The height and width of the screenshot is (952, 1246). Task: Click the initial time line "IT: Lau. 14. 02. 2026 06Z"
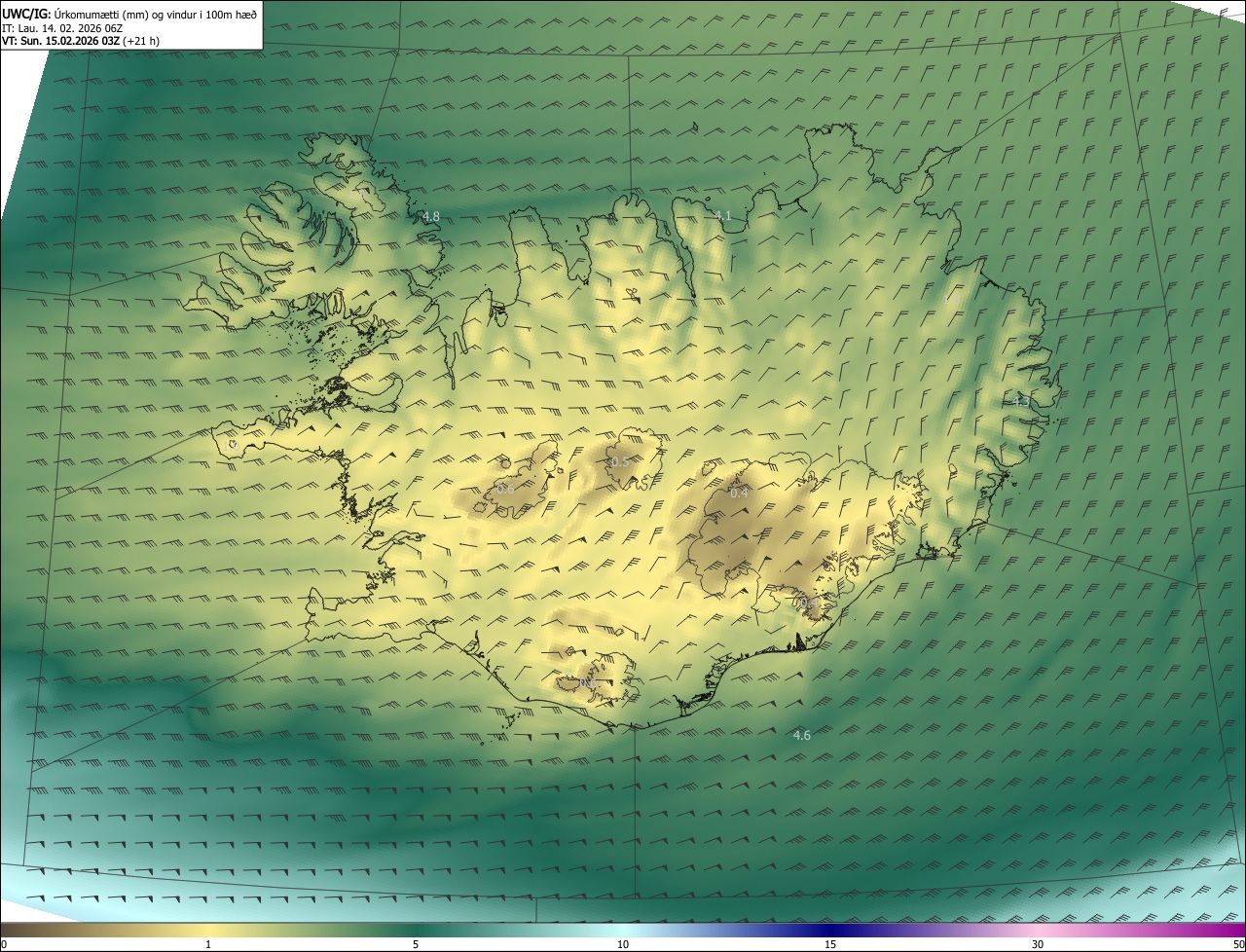coord(62,27)
